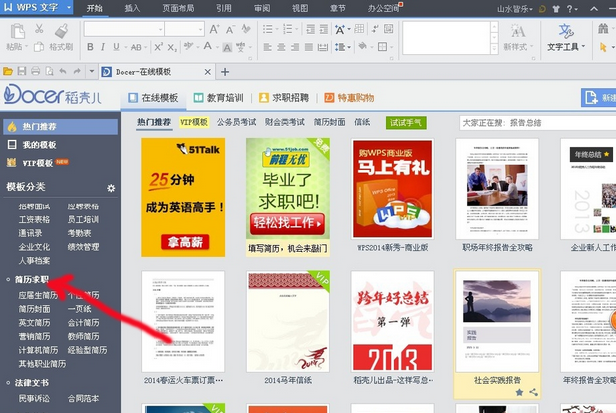Click the 新建 new document button
The width and height of the screenshot is (616, 413).
599,97
